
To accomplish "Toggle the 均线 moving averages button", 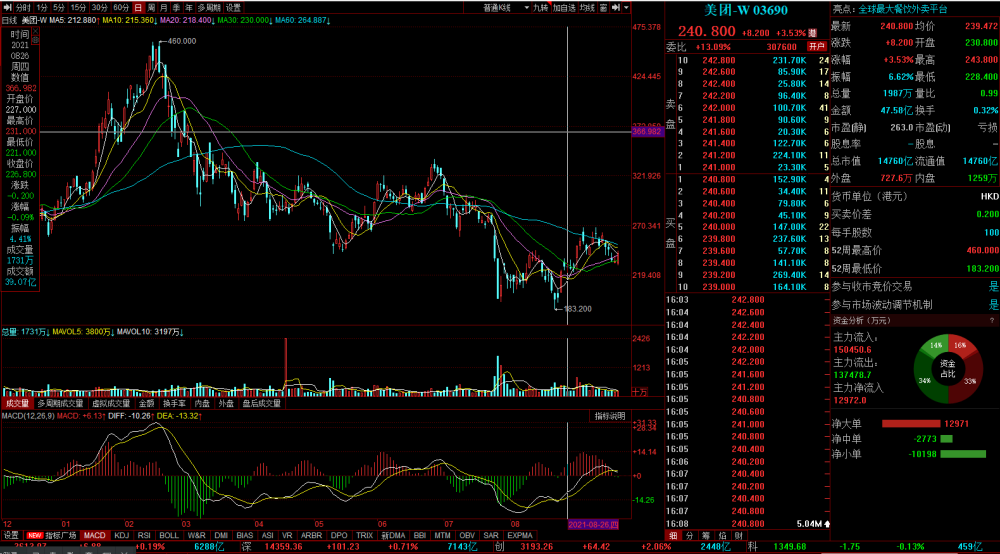I will 587,8.
